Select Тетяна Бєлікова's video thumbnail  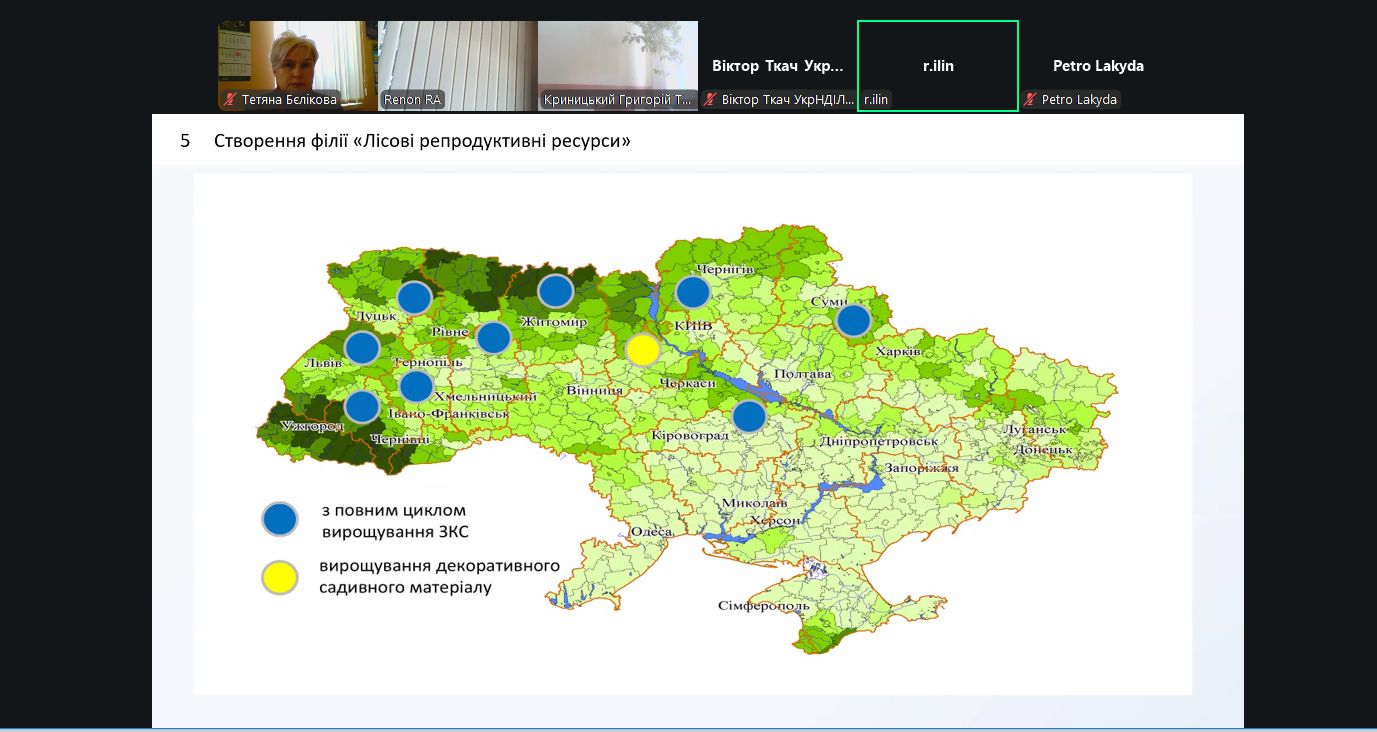297,60
